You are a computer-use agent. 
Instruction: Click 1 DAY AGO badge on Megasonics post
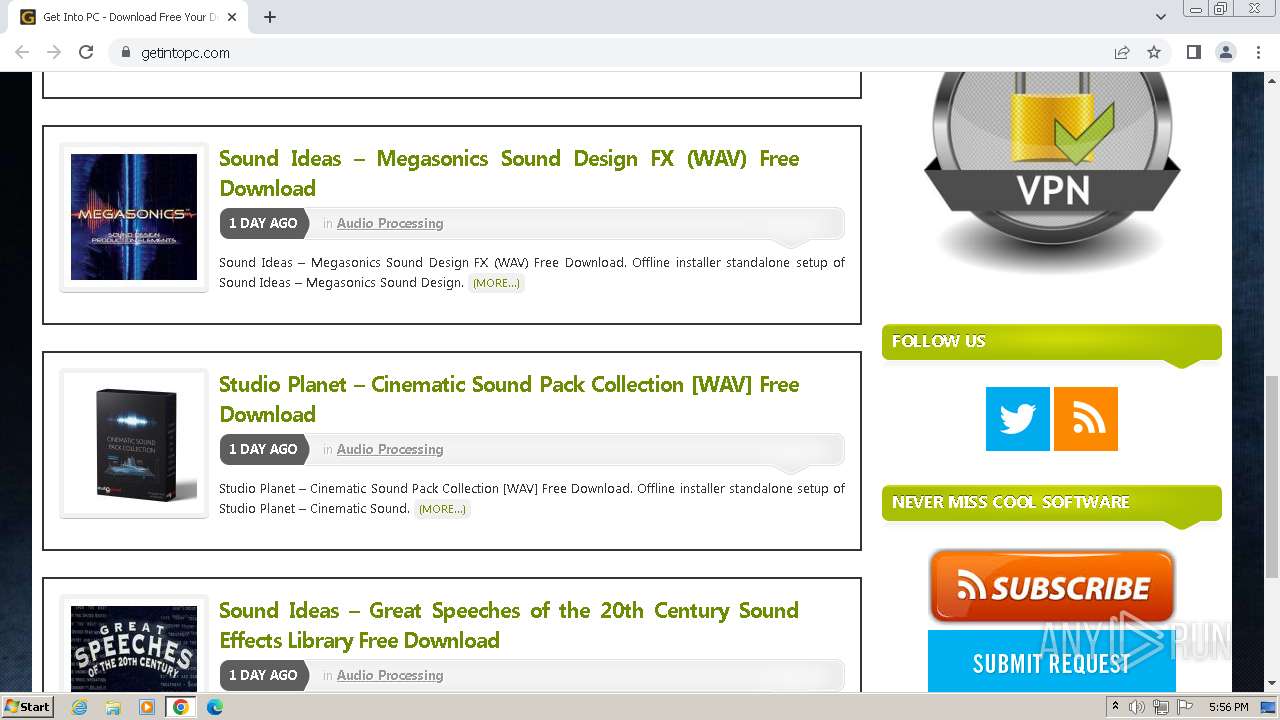pos(263,223)
